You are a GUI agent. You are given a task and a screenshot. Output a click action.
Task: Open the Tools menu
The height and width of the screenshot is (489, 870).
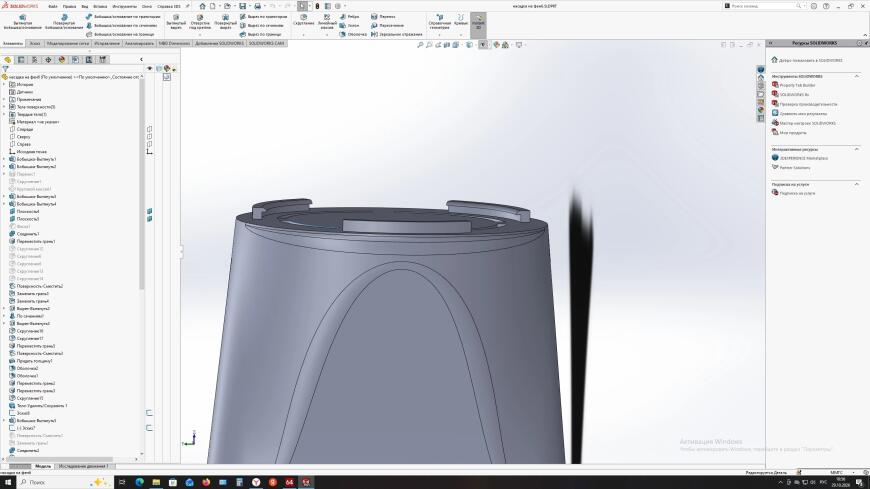click(x=124, y=6)
